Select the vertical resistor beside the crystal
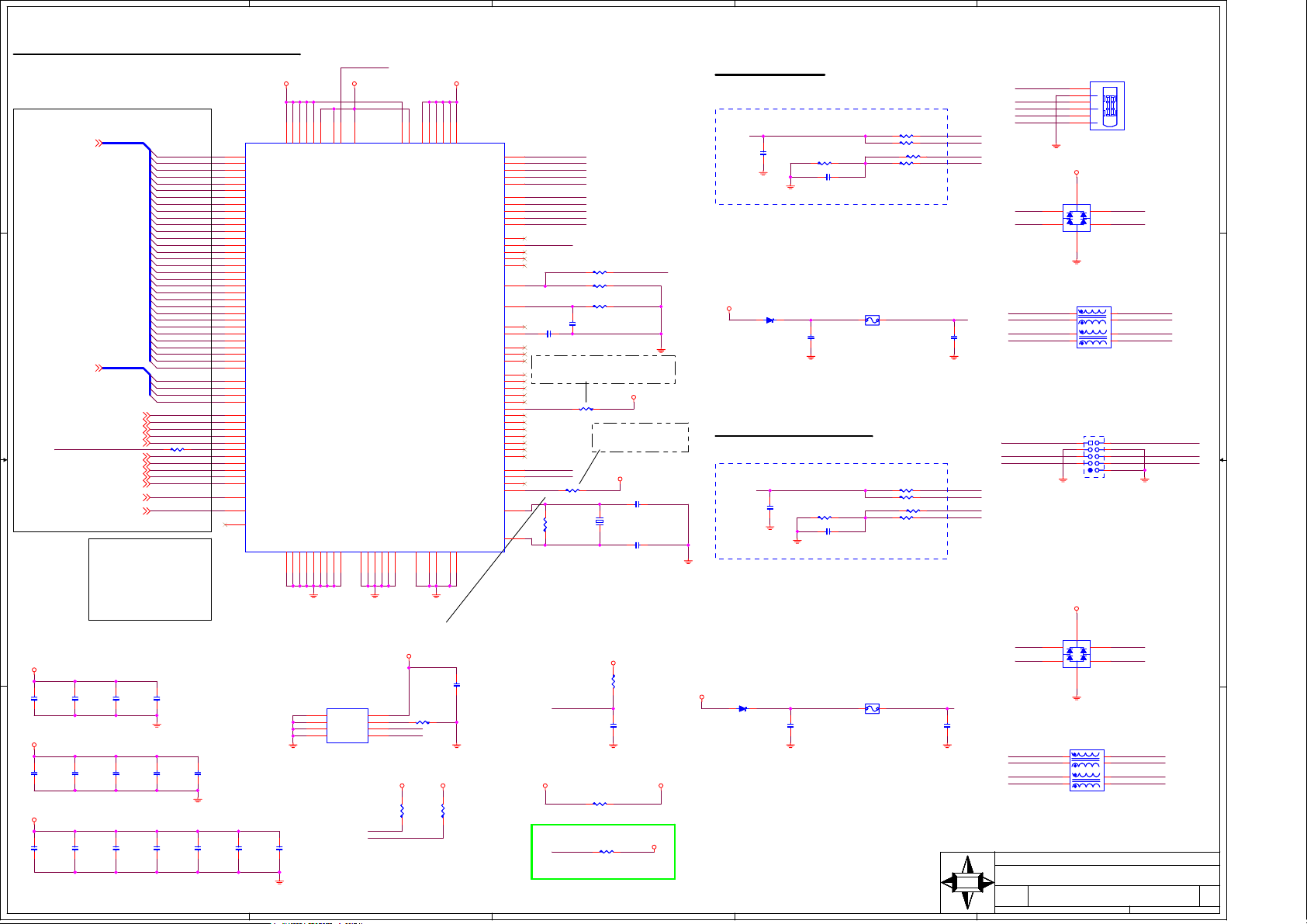Screen dimensions: 1307x924 545,524
